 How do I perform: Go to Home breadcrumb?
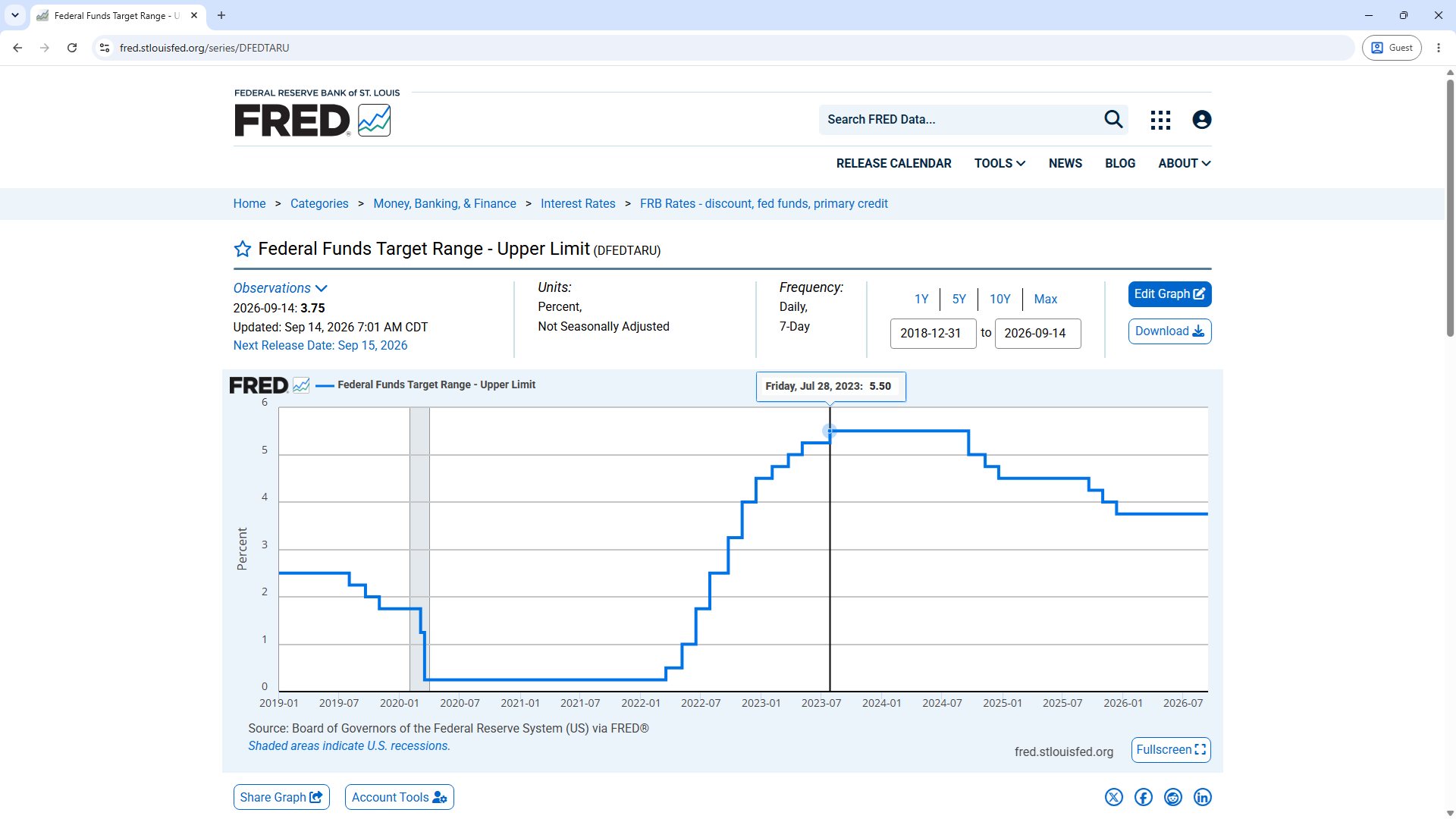tap(249, 204)
